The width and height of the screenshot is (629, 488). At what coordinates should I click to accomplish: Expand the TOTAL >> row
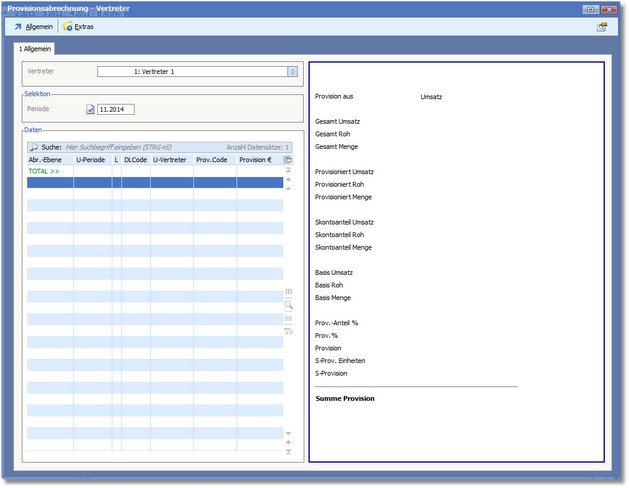44,172
